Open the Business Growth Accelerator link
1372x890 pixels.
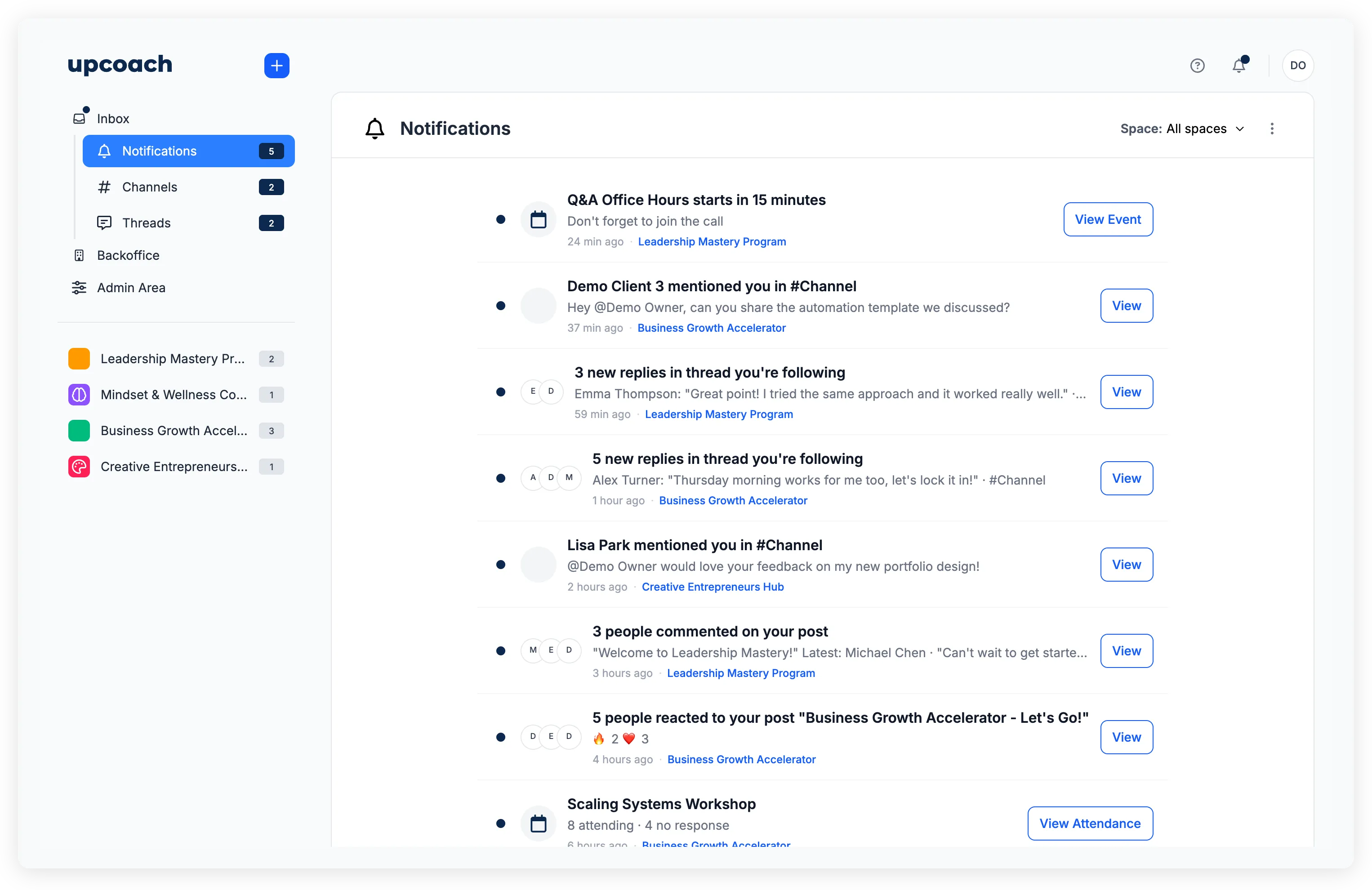(711, 327)
